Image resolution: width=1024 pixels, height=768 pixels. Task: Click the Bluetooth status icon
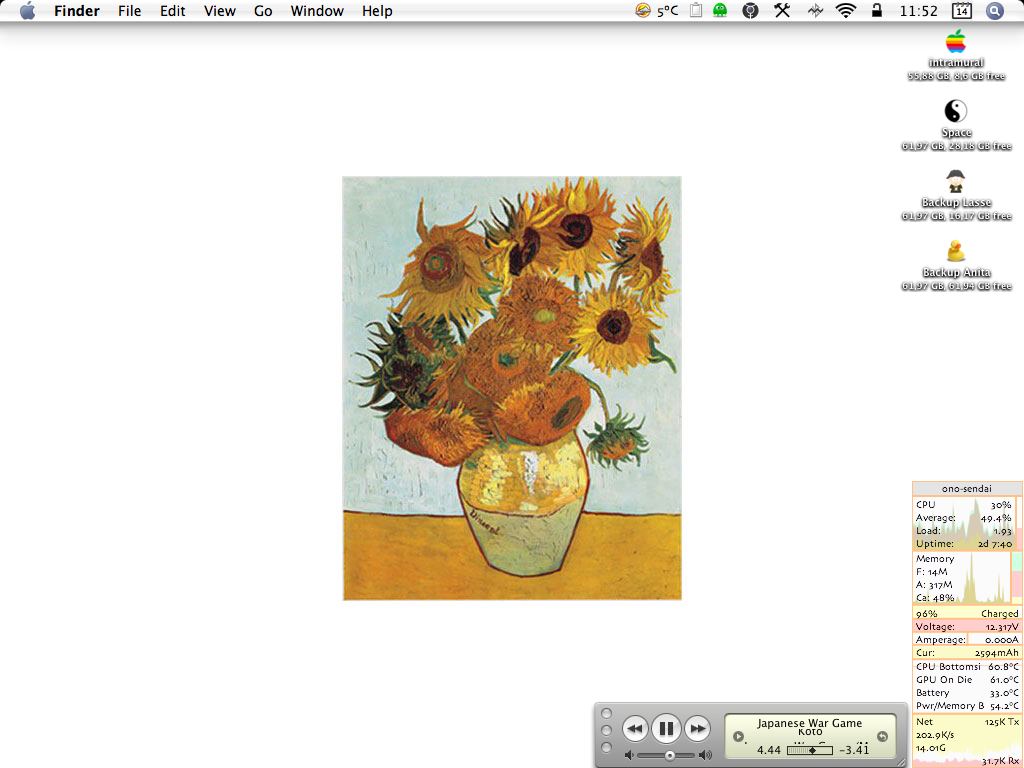click(x=815, y=10)
